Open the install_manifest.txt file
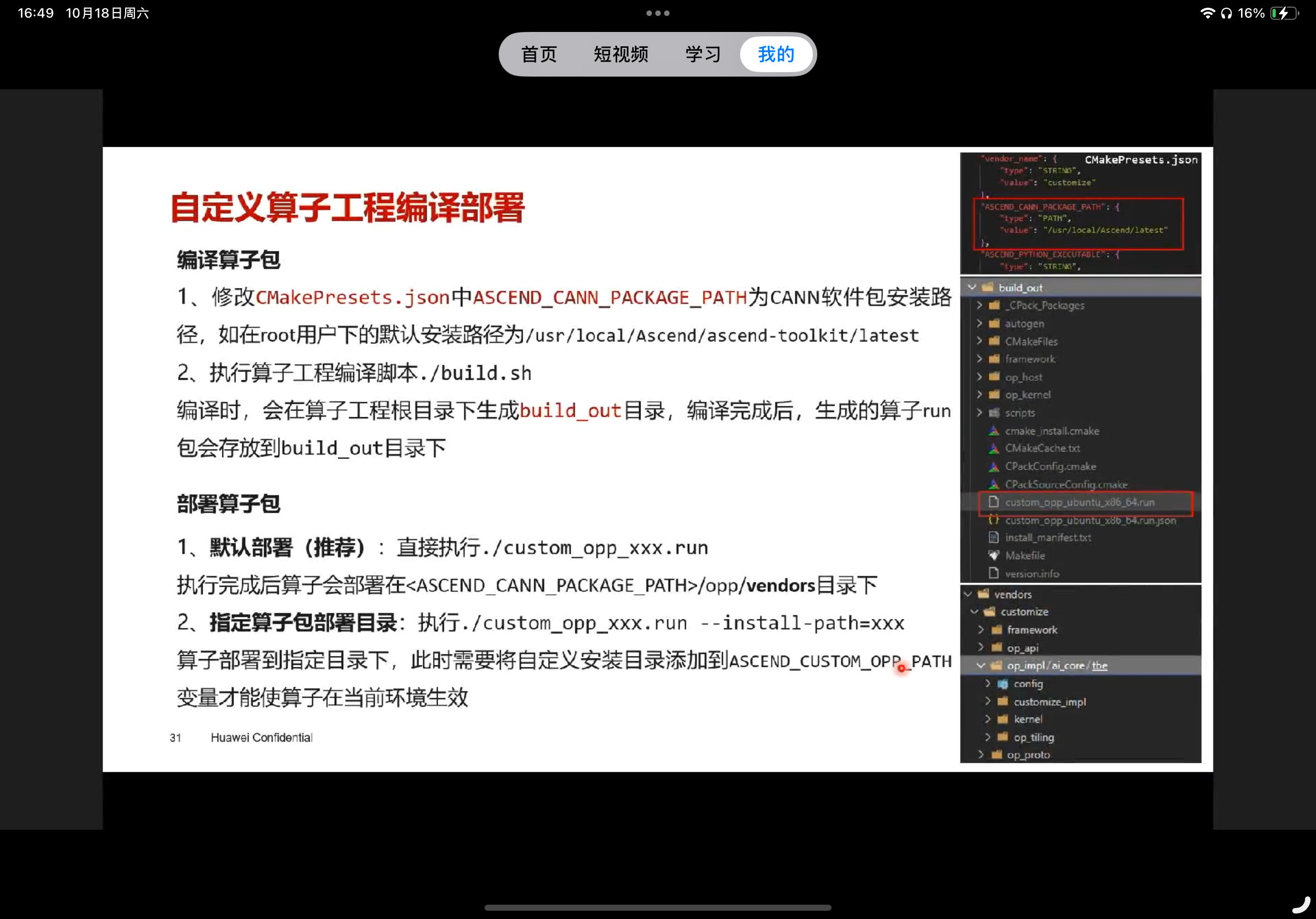The width and height of the screenshot is (1316, 919). coord(1048,537)
